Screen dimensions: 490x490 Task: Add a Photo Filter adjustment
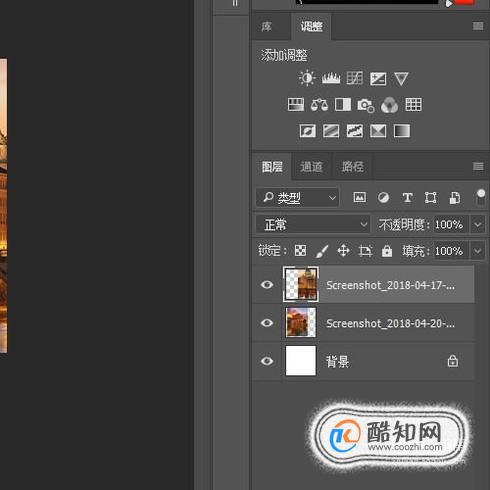[365, 105]
